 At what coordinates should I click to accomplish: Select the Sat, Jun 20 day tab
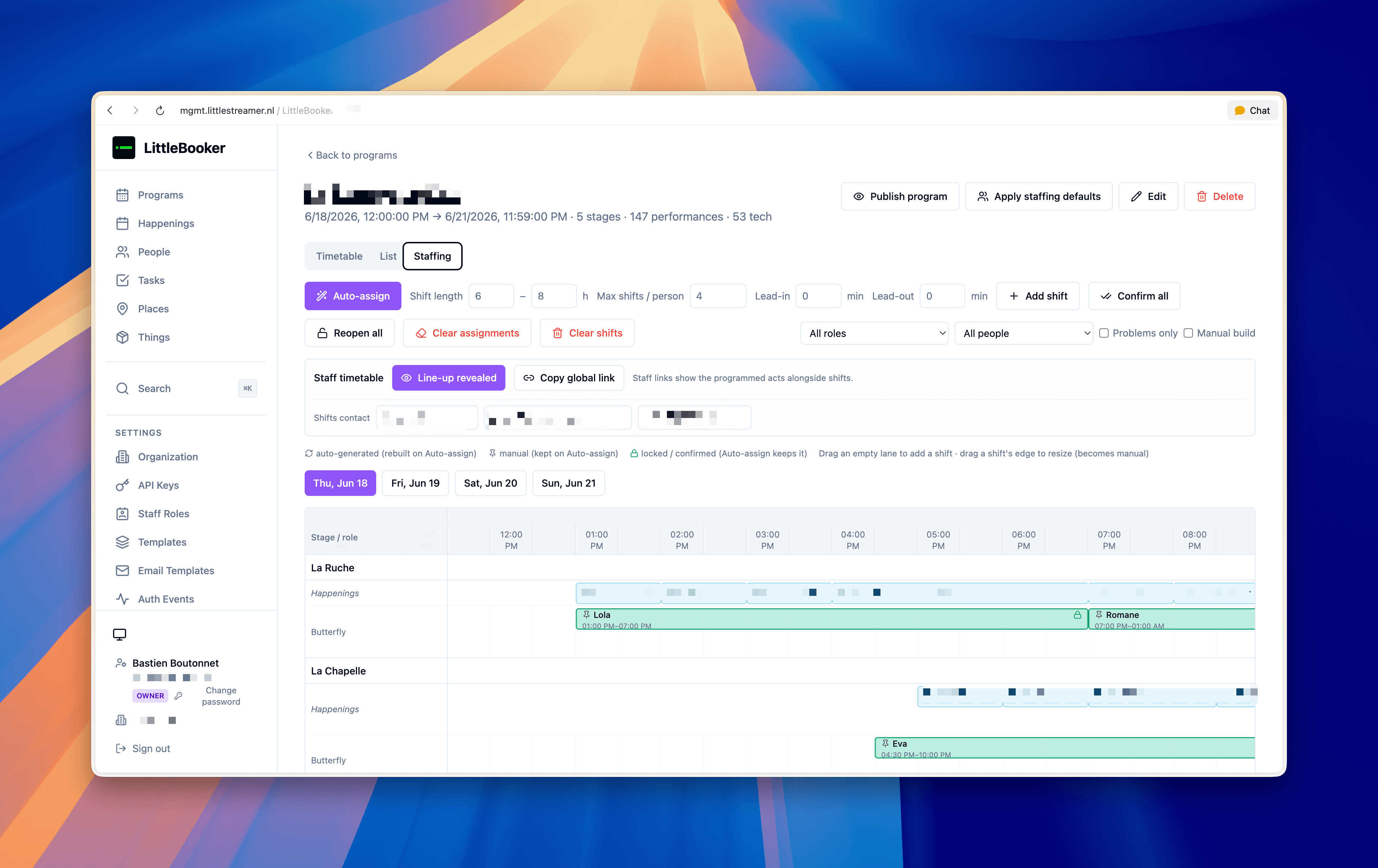[x=490, y=483]
